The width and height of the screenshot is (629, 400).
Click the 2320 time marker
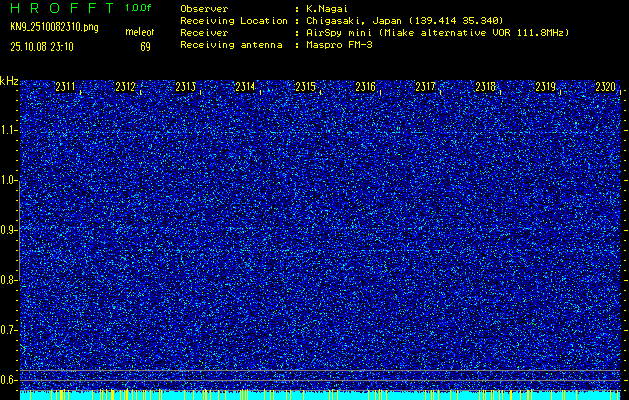pyautogui.click(x=604, y=88)
